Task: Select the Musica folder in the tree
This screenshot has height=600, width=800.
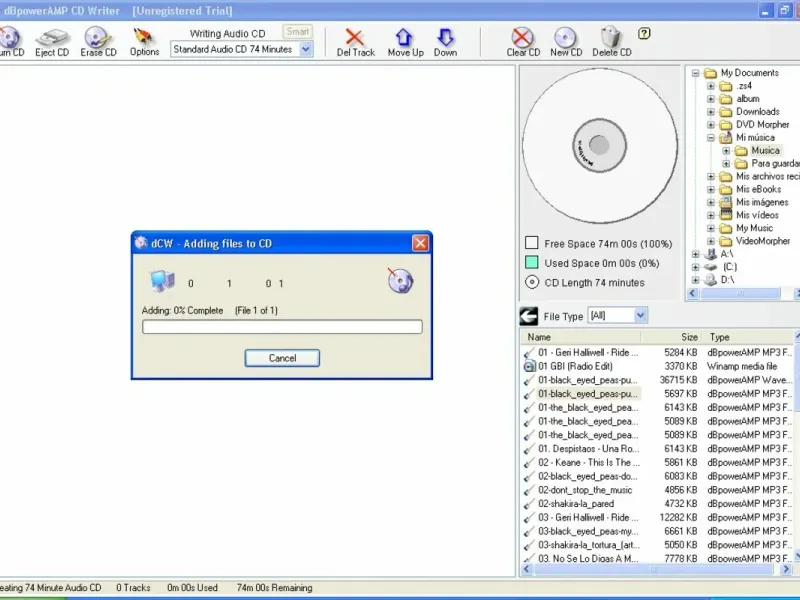Action: 765,151
